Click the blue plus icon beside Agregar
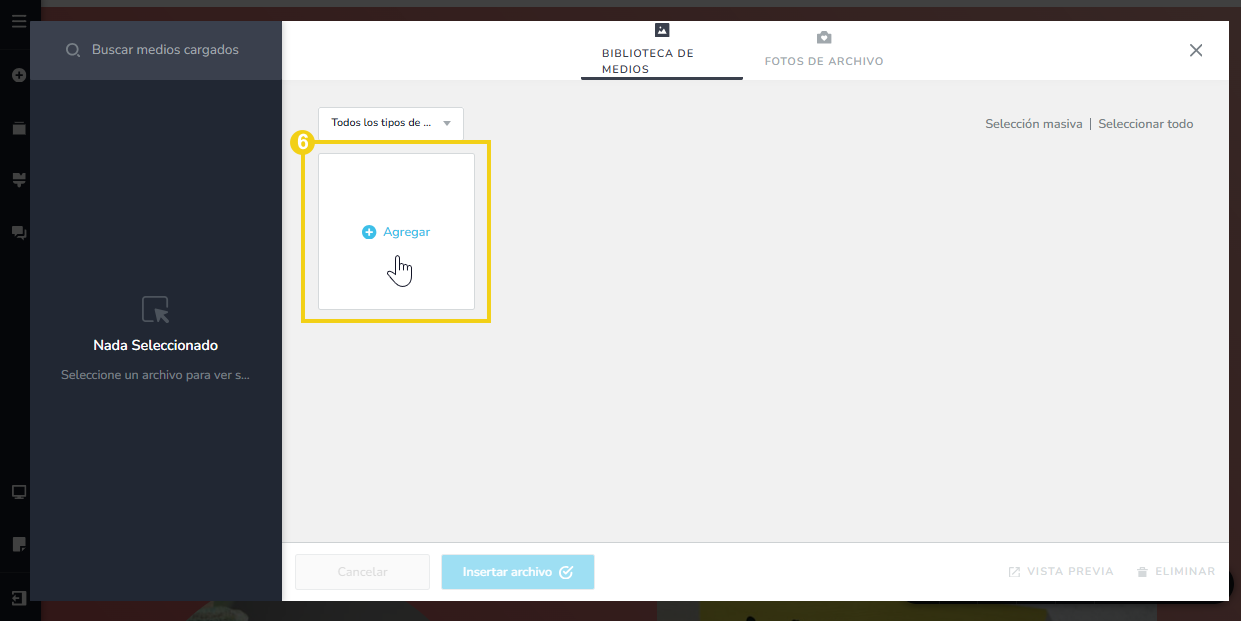The width and height of the screenshot is (1241, 621). (x=369, y=232)
